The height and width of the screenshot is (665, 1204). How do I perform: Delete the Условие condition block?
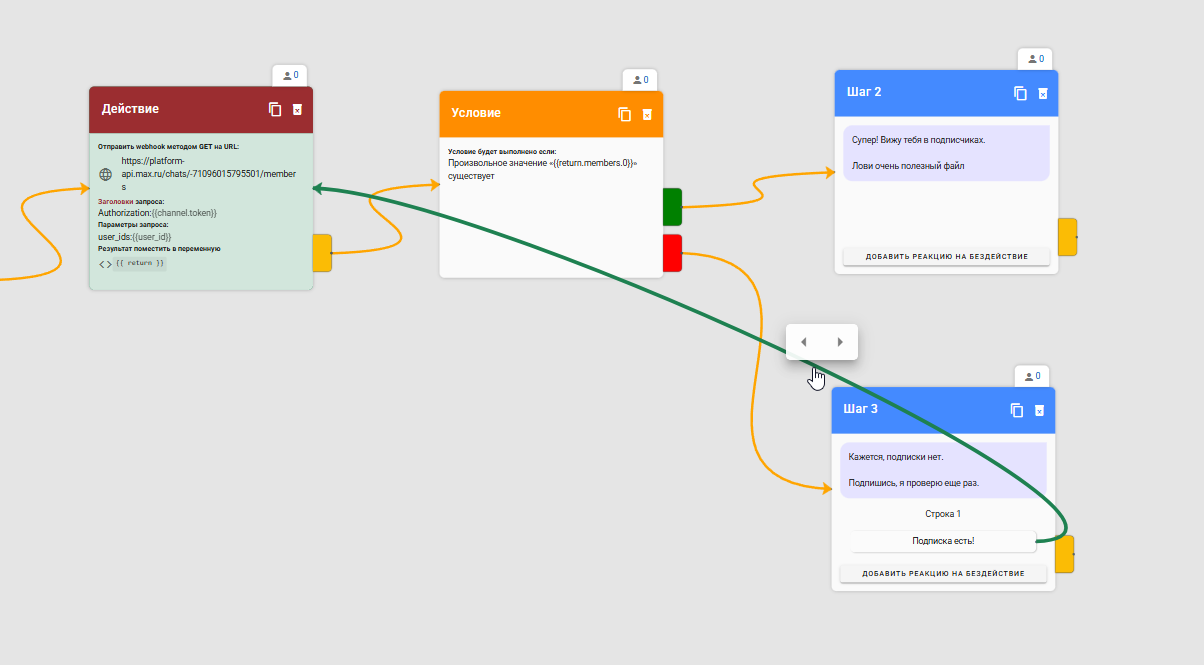tap(647, 115)
